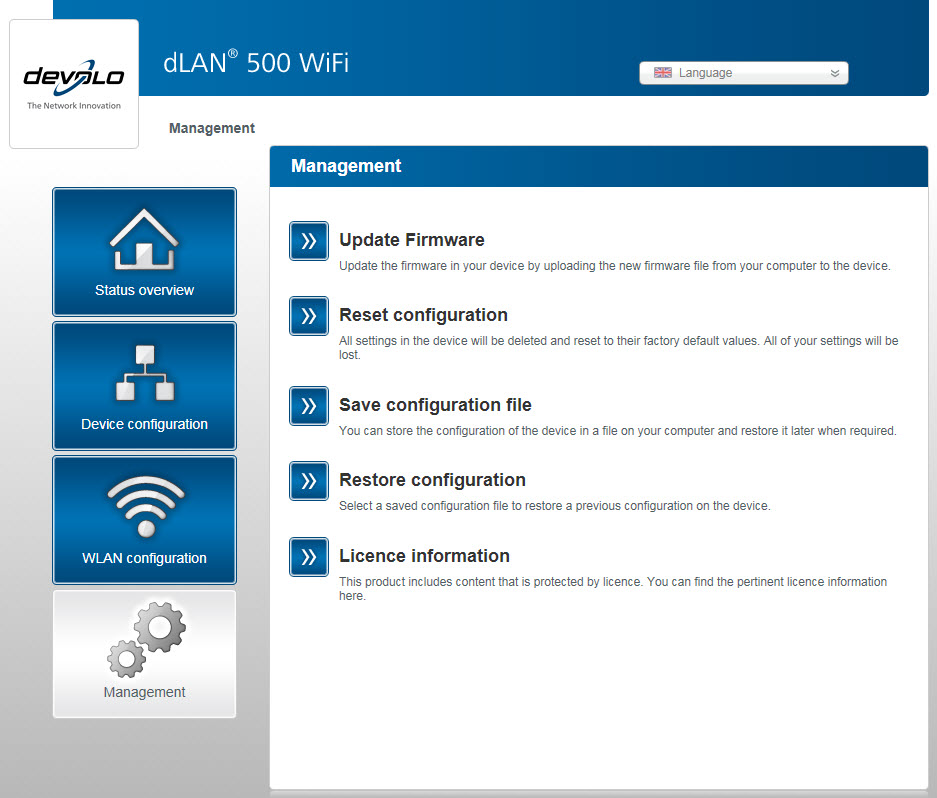Viewport: 937px width, 798px height.
Task: Open the Language dropdown
Action: pyautogui.click(x=743, y=73)
